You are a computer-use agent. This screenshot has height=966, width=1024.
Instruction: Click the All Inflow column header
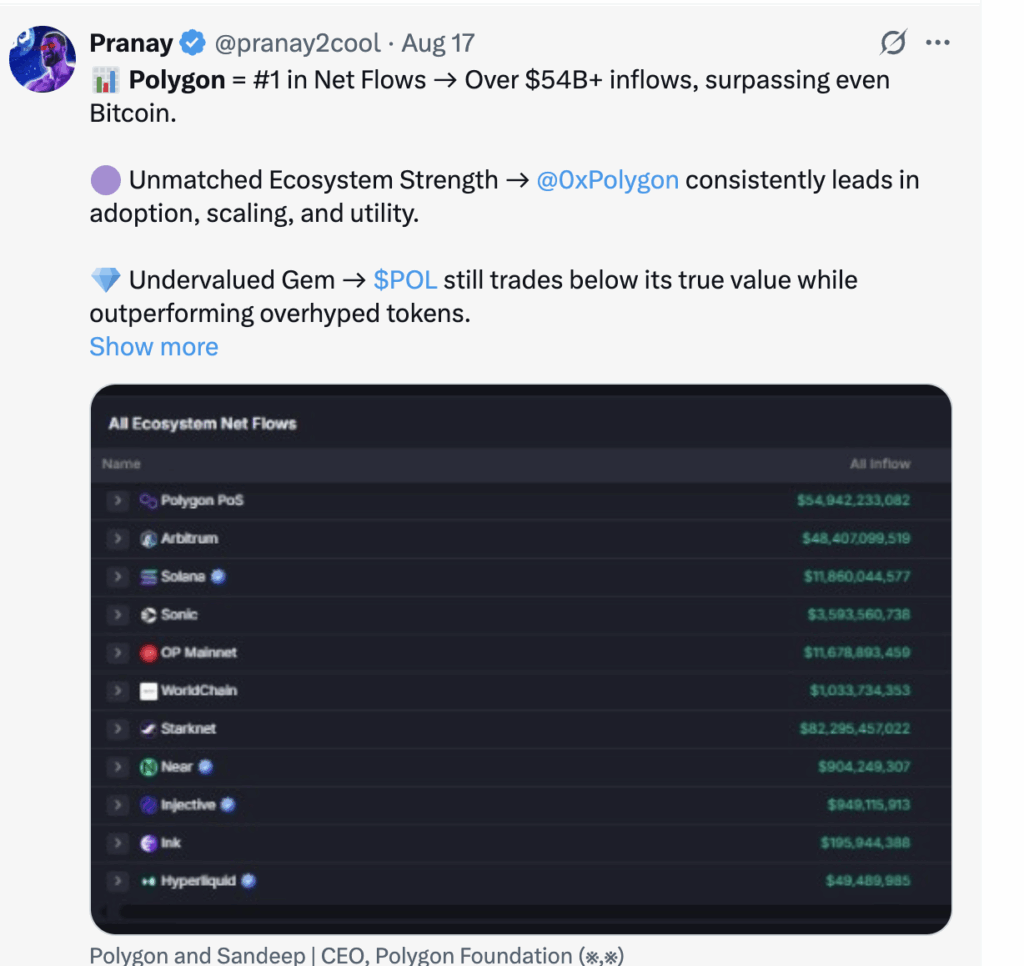tap(880, 464)
